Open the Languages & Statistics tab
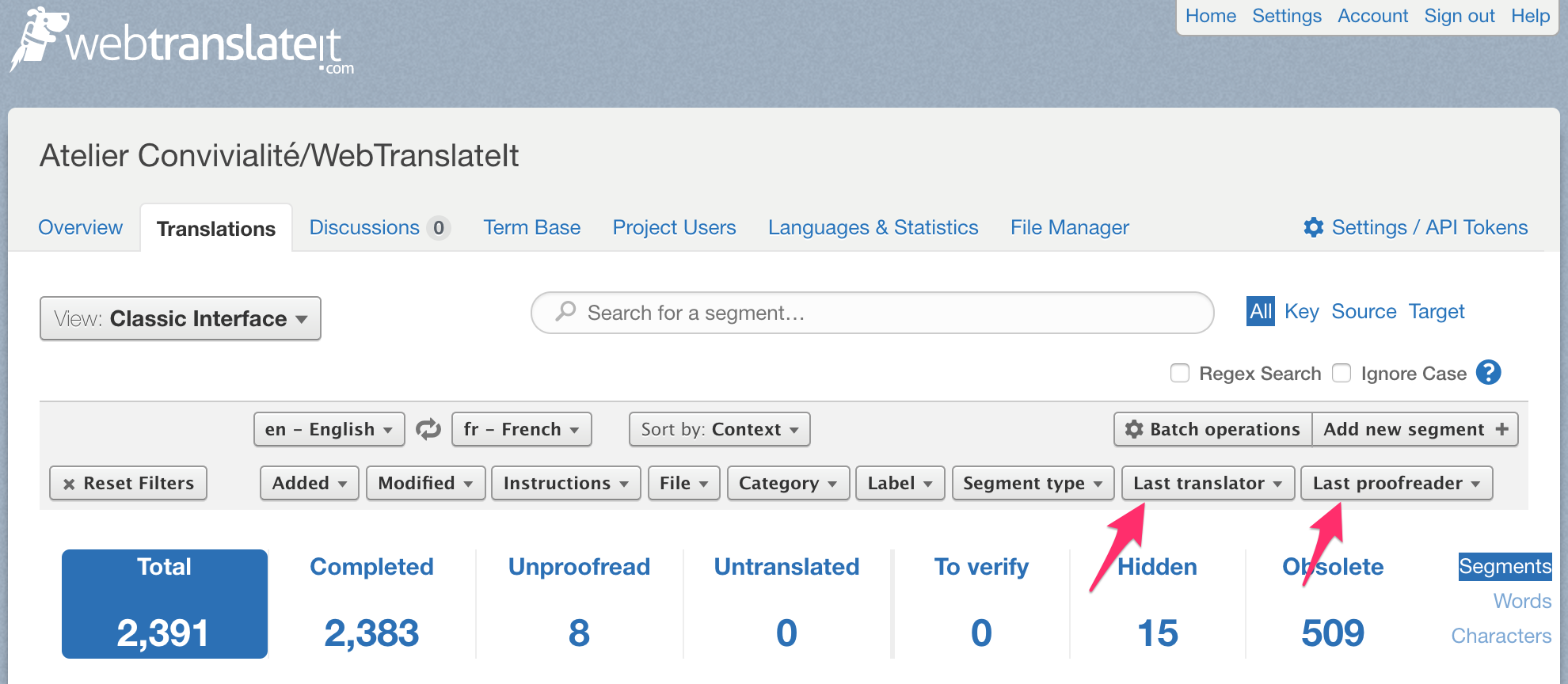 [873, 227]
